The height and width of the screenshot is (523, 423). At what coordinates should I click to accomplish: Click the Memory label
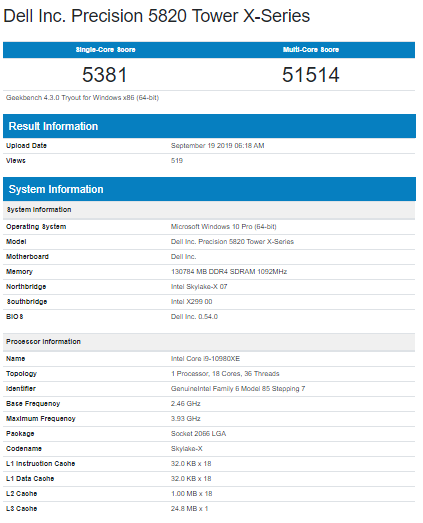pyautogui.click(x=19, y=272)
